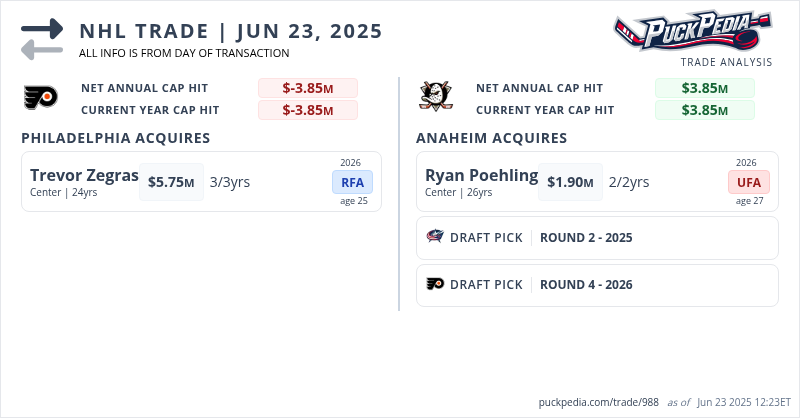Click Philadelphia current year cap hit value
This screenshot has width=800, height=418.
coord(307,110)
